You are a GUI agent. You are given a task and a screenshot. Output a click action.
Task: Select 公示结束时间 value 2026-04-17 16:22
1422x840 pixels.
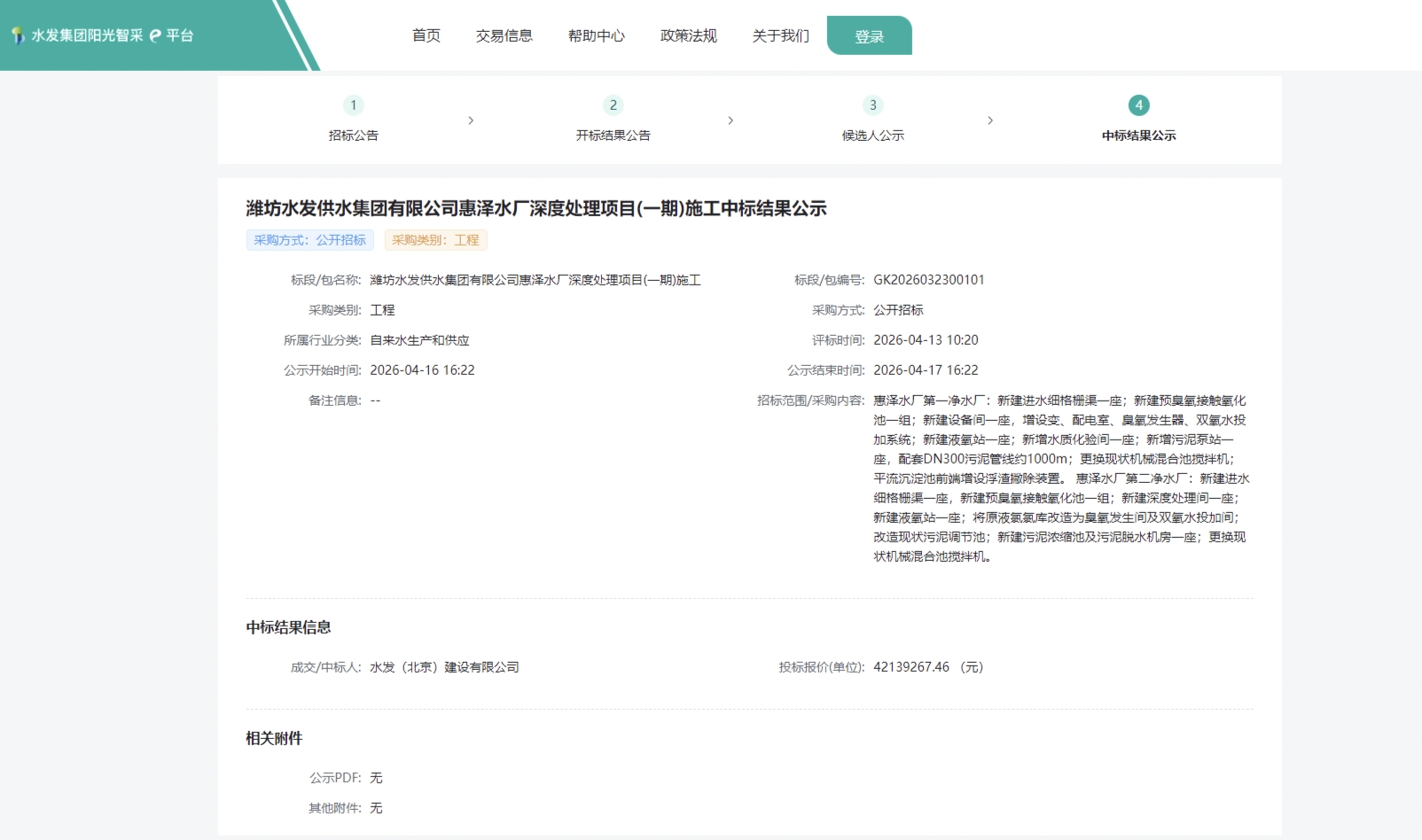926,370
